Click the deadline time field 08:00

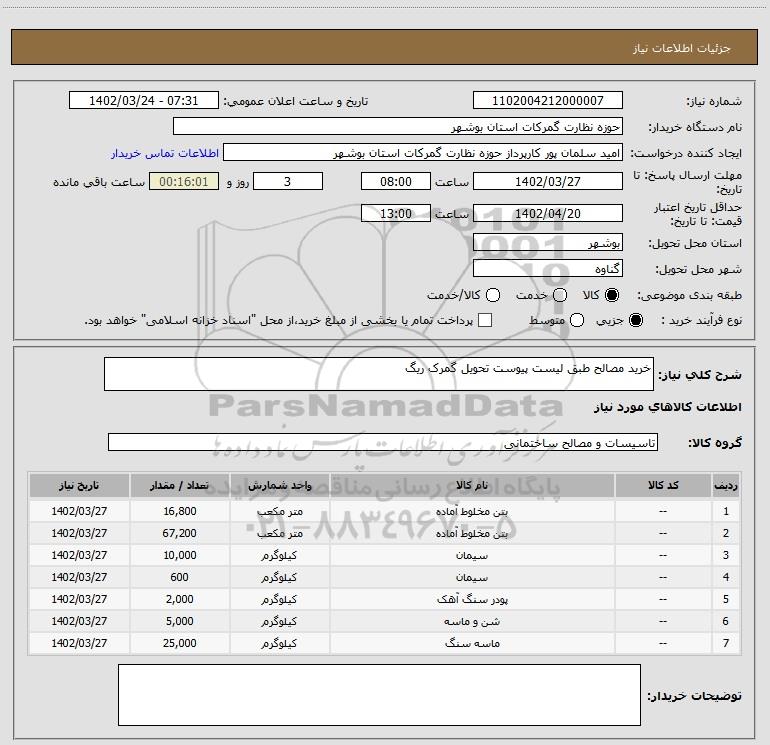pyautogui.click(x=396, y=181)
